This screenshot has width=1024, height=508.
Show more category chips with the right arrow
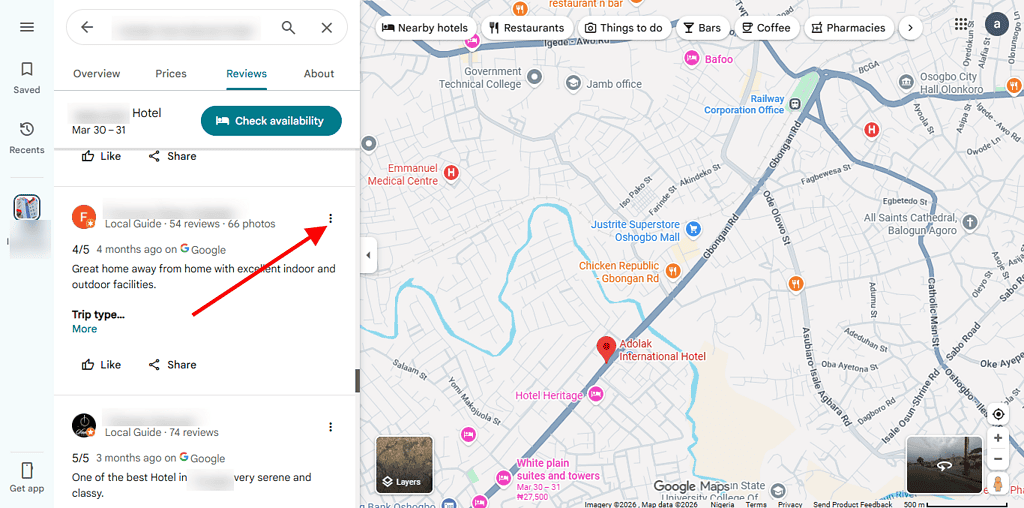click(910, 27)
